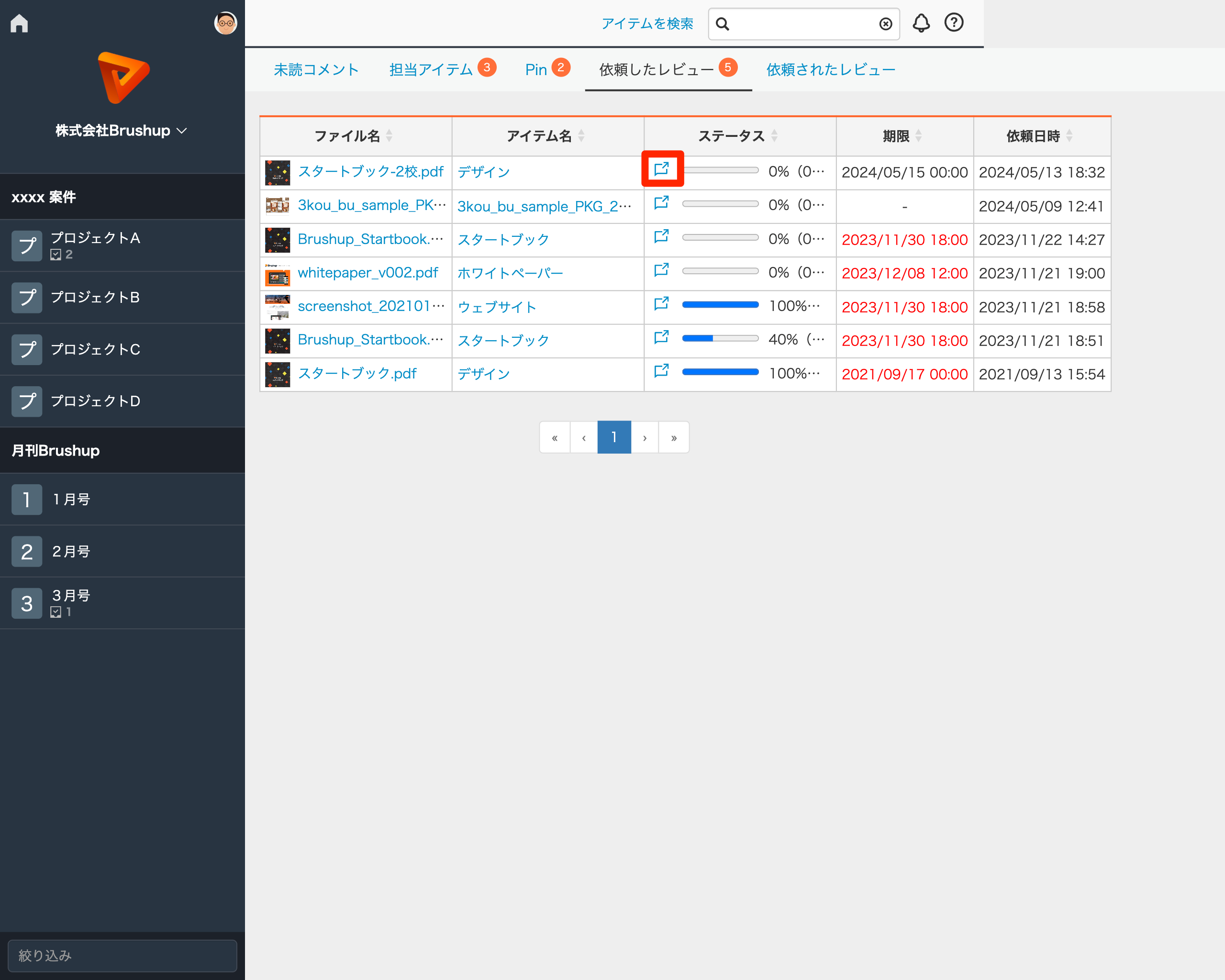
Task: Click the magnifier search icon
Action: point(722,24)
